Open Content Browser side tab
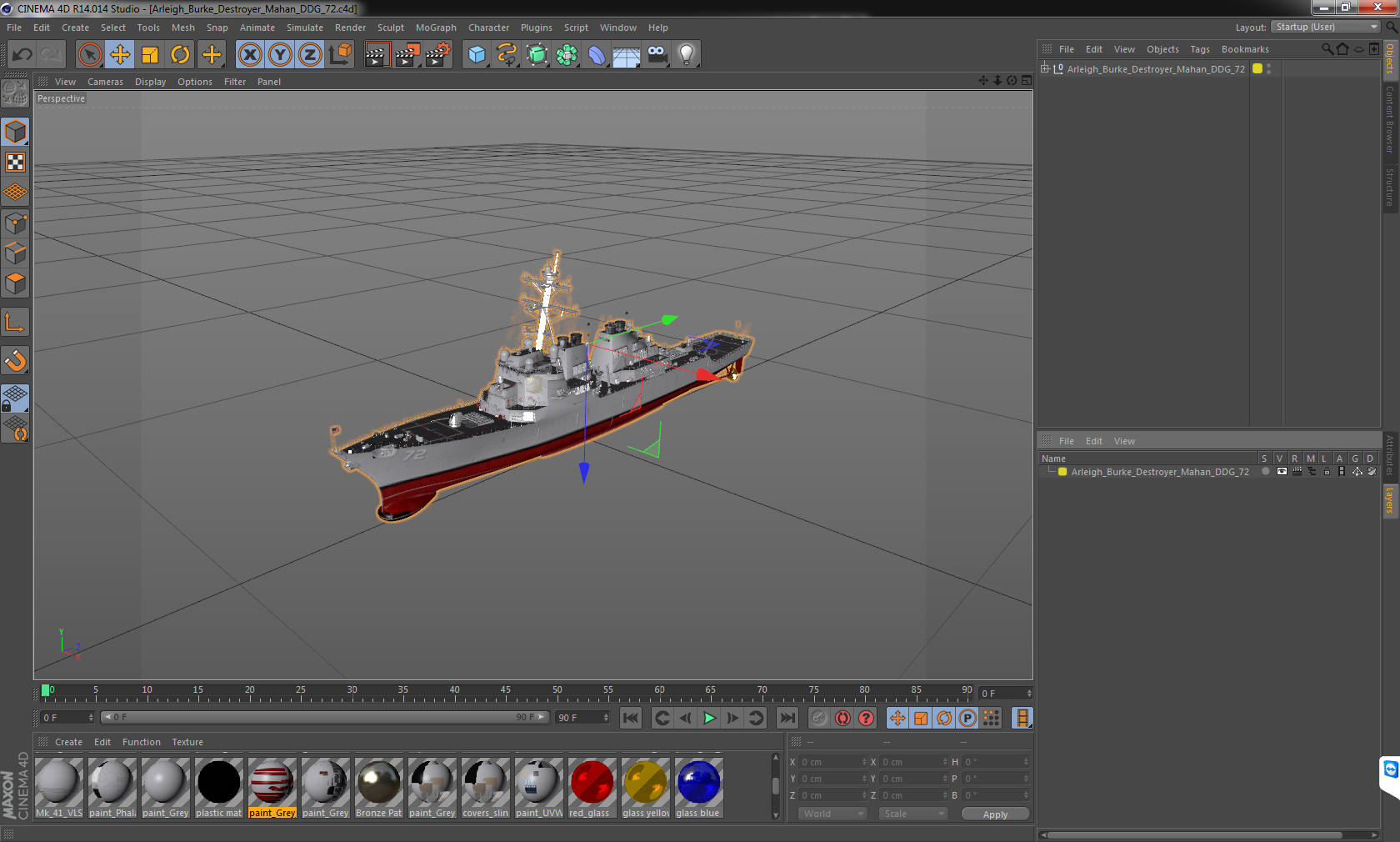 (x=1391, y=119)
